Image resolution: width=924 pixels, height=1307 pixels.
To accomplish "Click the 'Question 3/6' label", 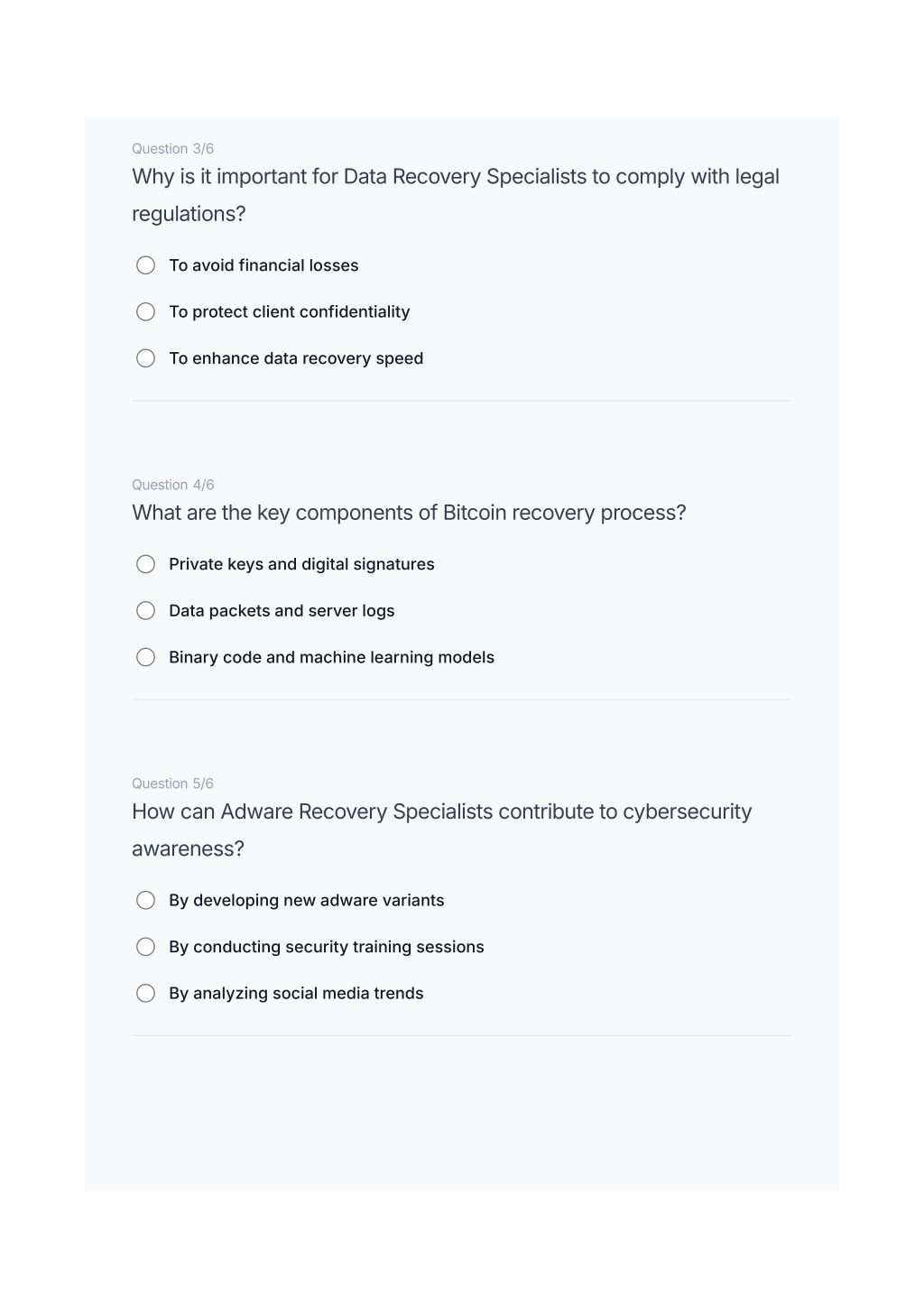I will 172,149.
